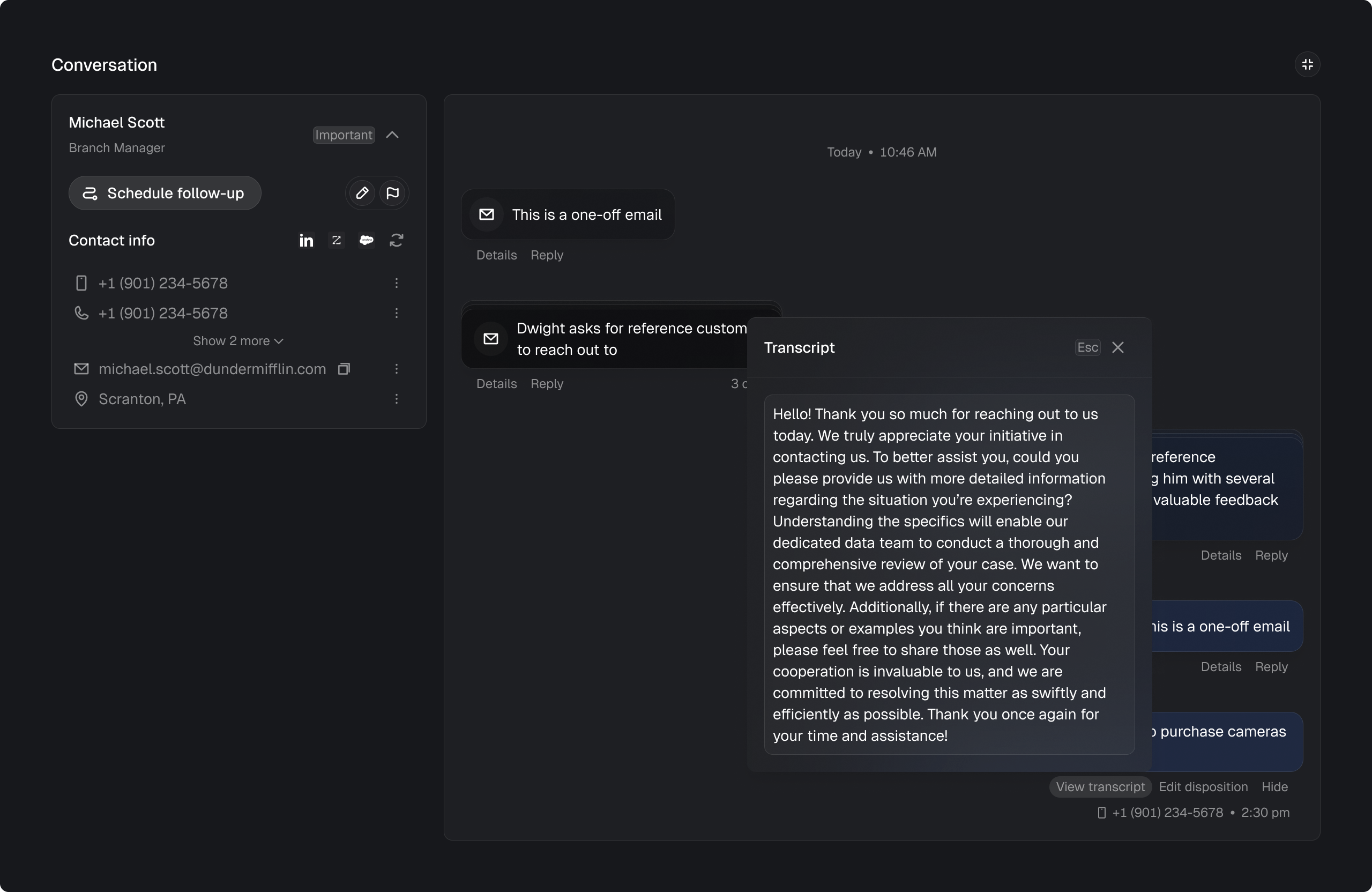This screenshot has height=892, width=1372.
Task: Refresh contact info with sync icon
Action: pyautogui.click(x=397, y=241)
